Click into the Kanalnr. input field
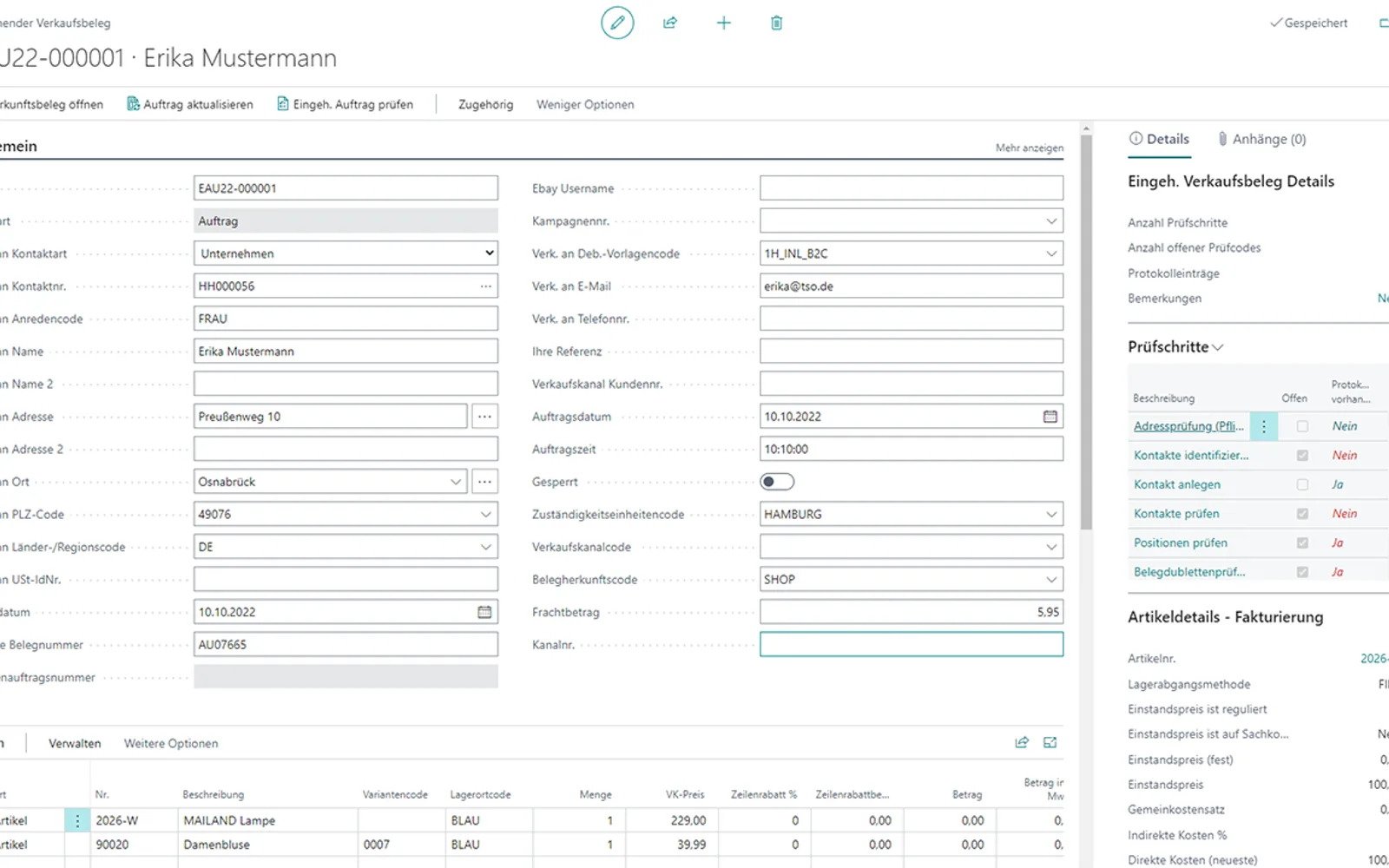This screenshot has width=1389, height=868. tap(912, 644)
